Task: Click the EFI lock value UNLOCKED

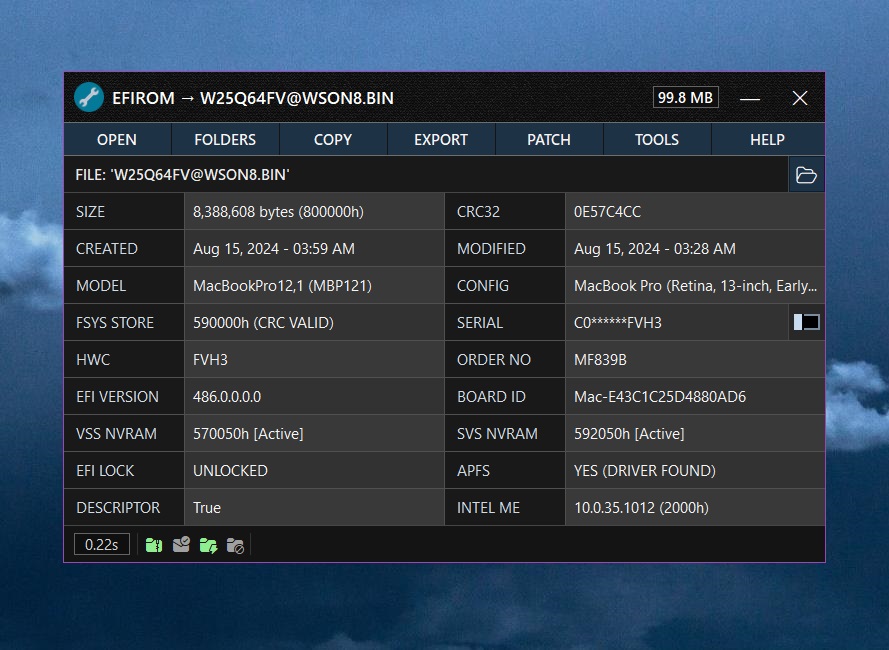Action: [x=230, y=470]
